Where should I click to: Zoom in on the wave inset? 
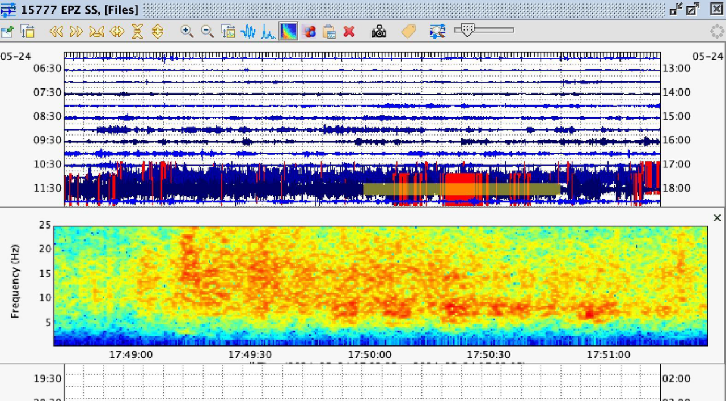tap(187, 31)
